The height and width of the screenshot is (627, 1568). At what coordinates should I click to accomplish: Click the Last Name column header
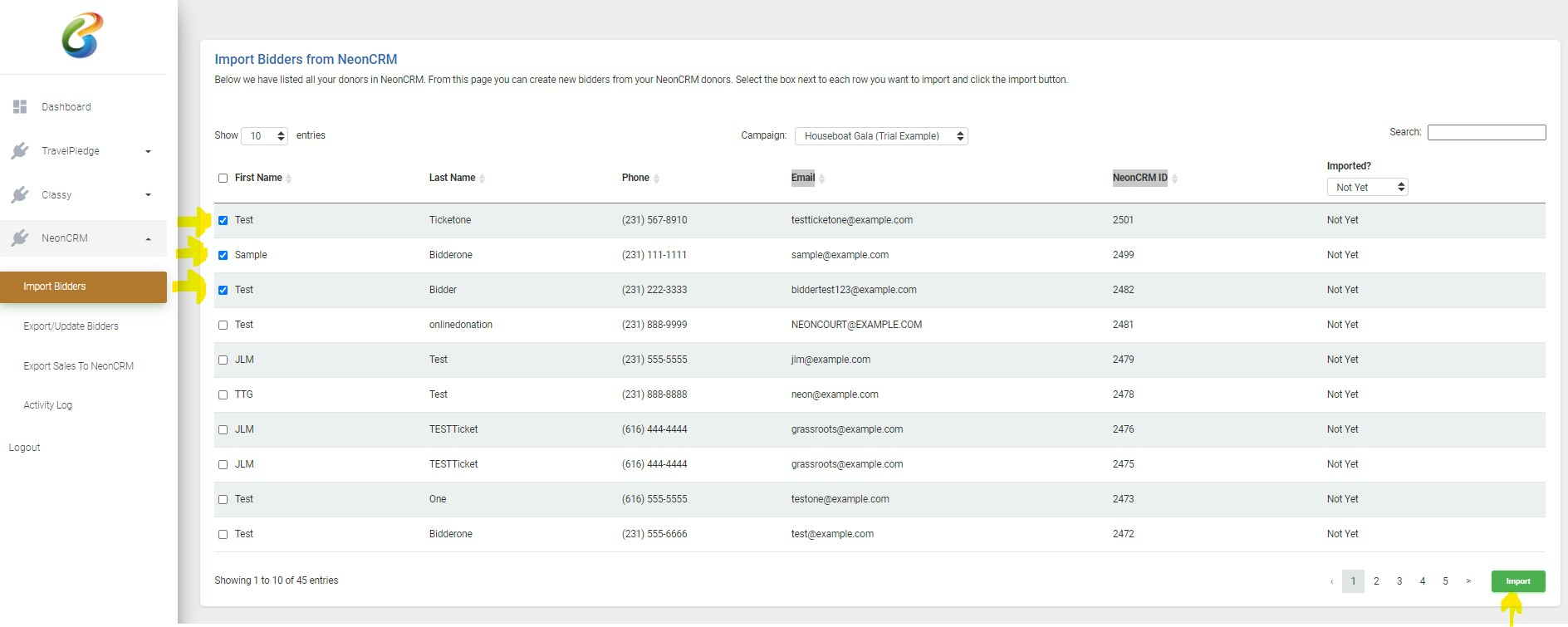pos(452,178)
